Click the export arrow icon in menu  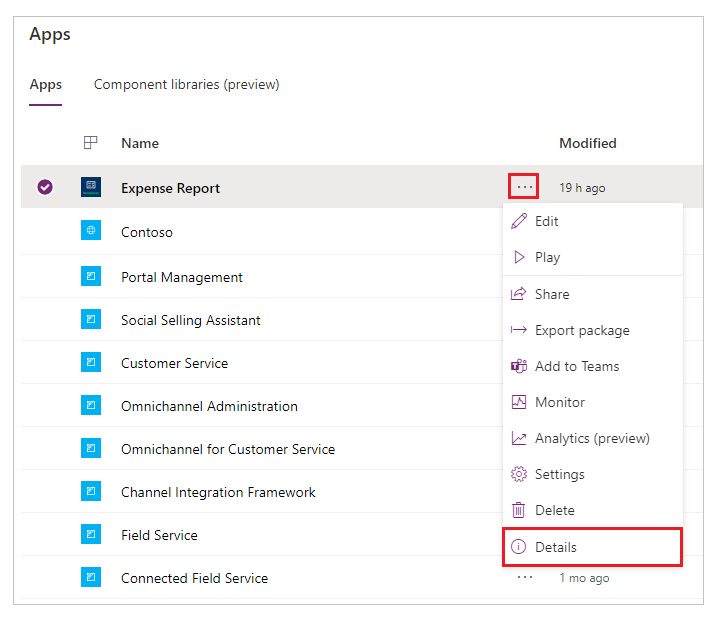(x=519, y=330)
